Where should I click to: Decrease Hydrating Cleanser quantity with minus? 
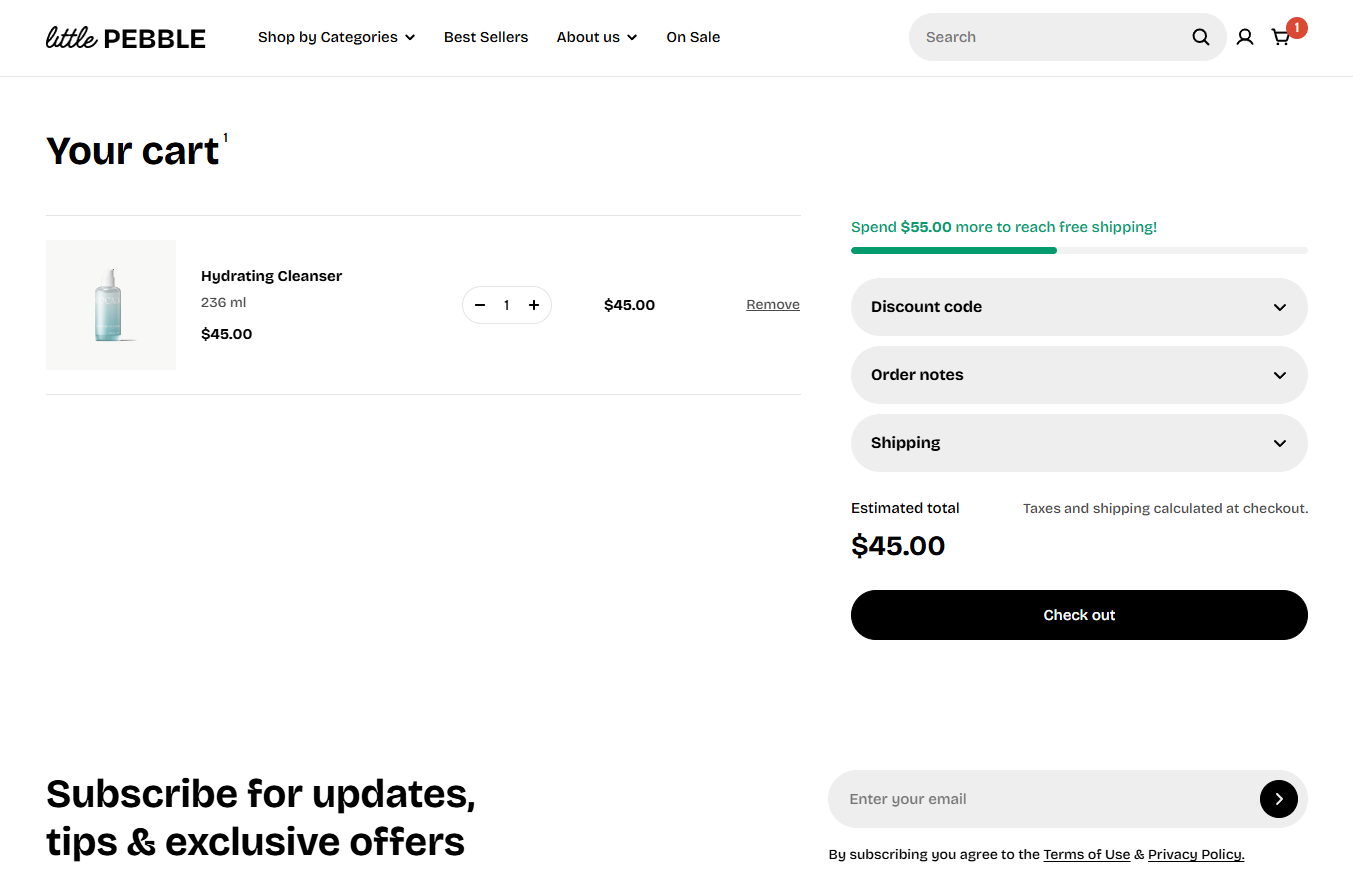point(480,305)
